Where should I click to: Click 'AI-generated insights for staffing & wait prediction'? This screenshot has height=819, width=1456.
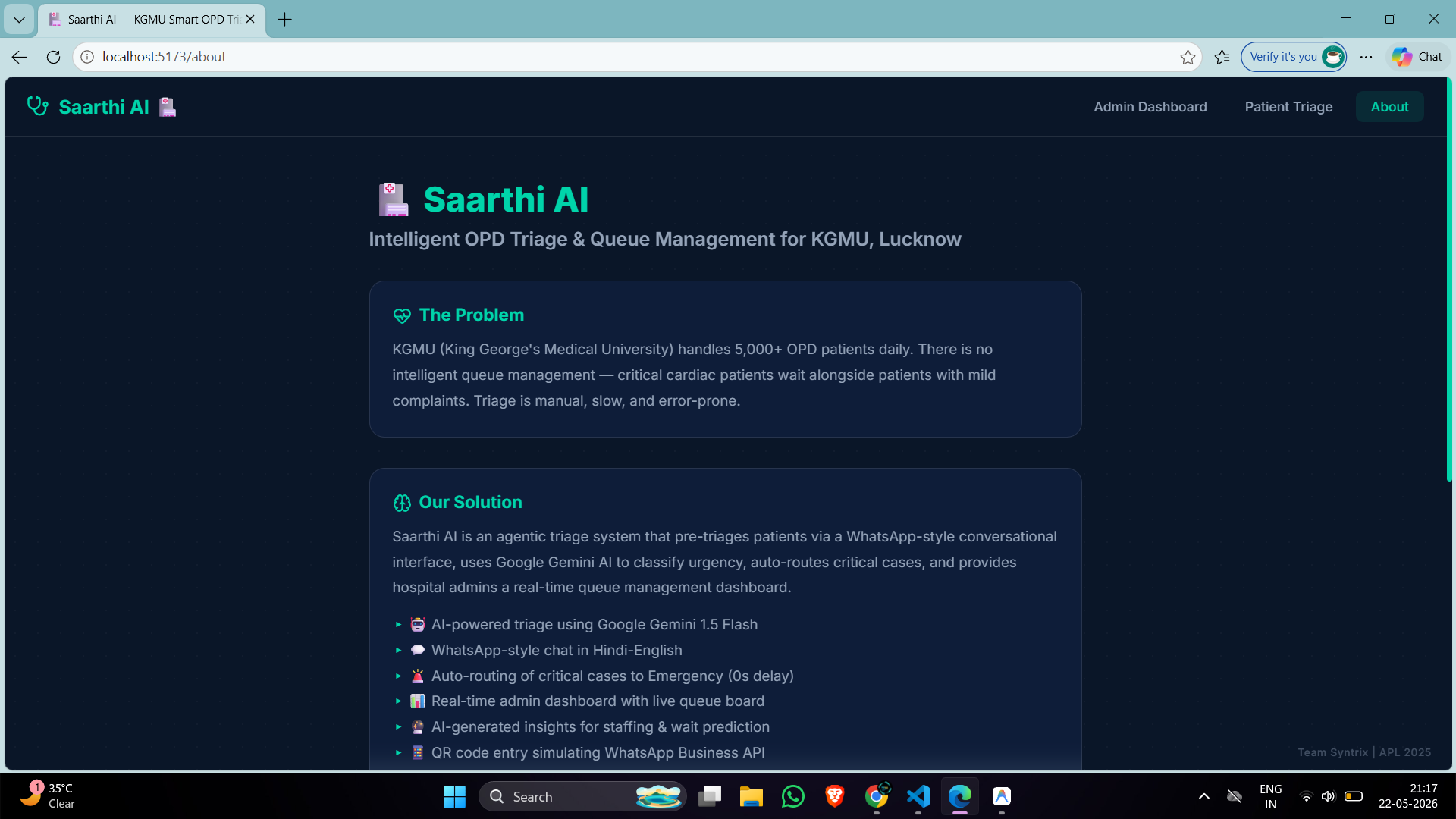click(x=601, y=726)
